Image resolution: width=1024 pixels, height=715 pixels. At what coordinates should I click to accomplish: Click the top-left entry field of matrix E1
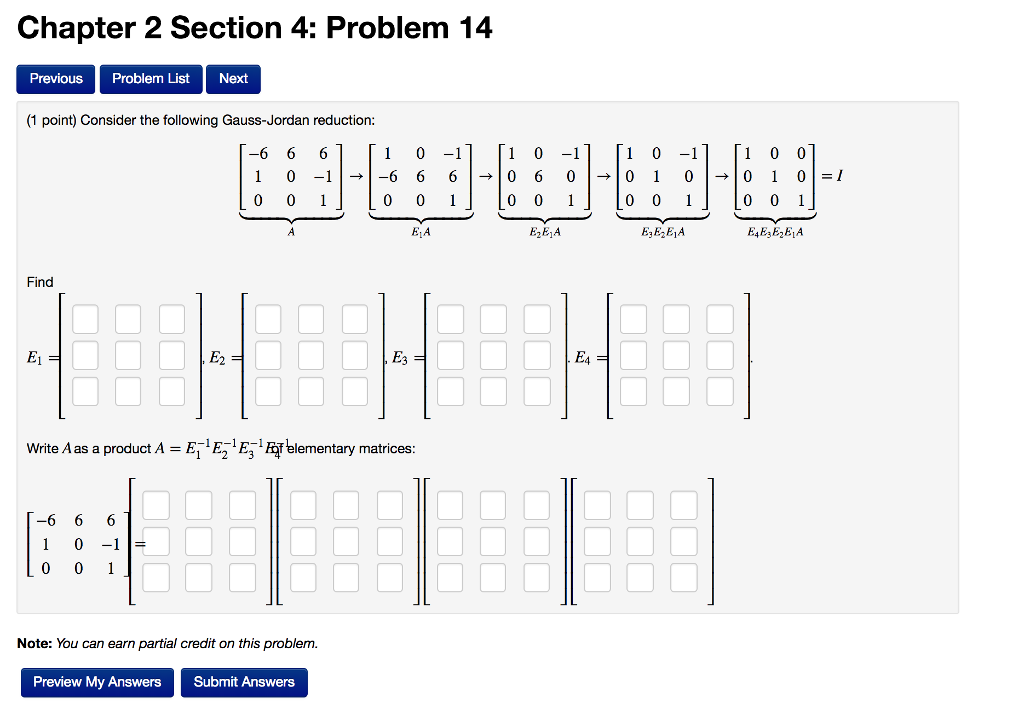click(84, 318)
